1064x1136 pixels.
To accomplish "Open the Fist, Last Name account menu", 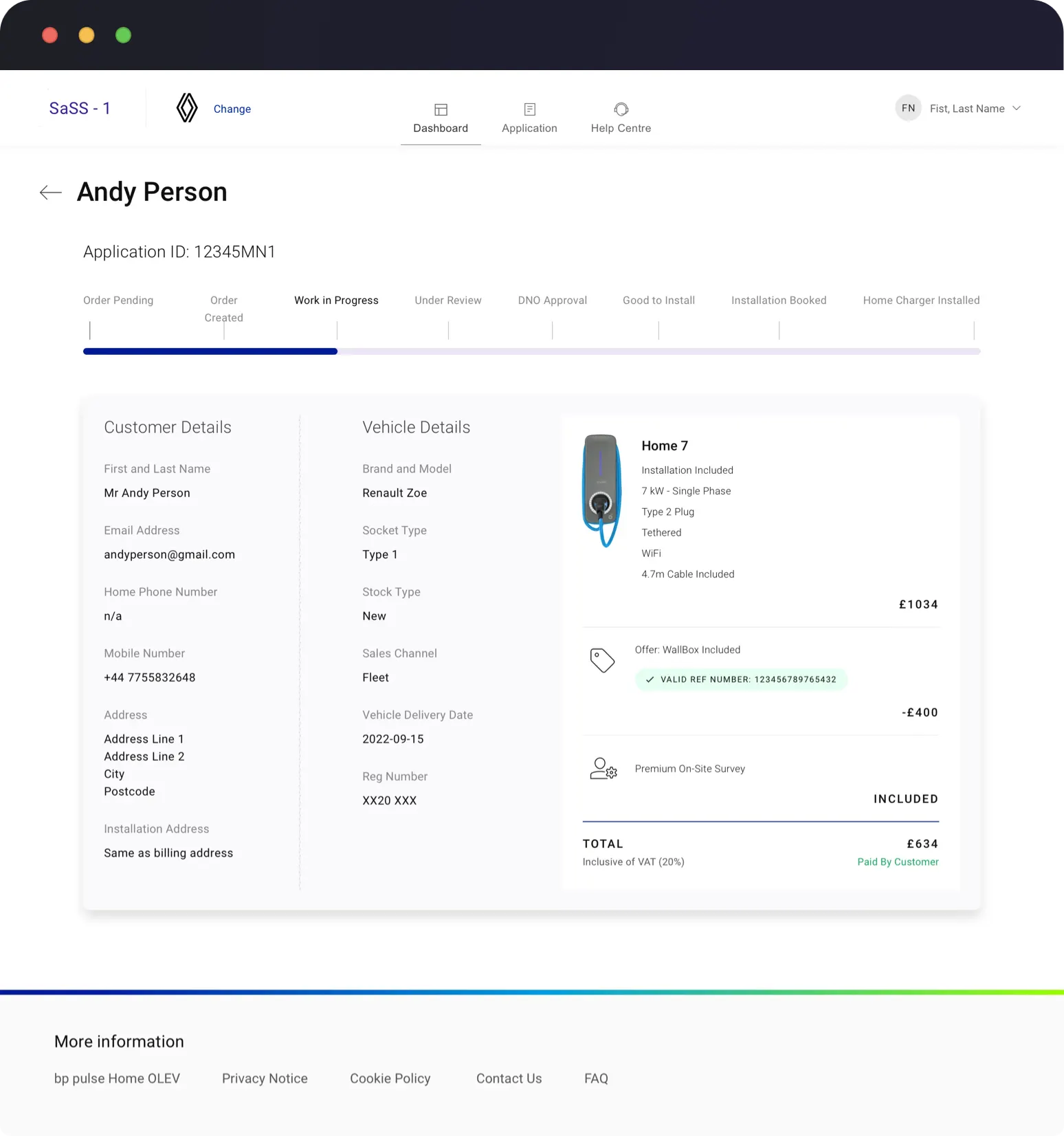I will [967, 109].
